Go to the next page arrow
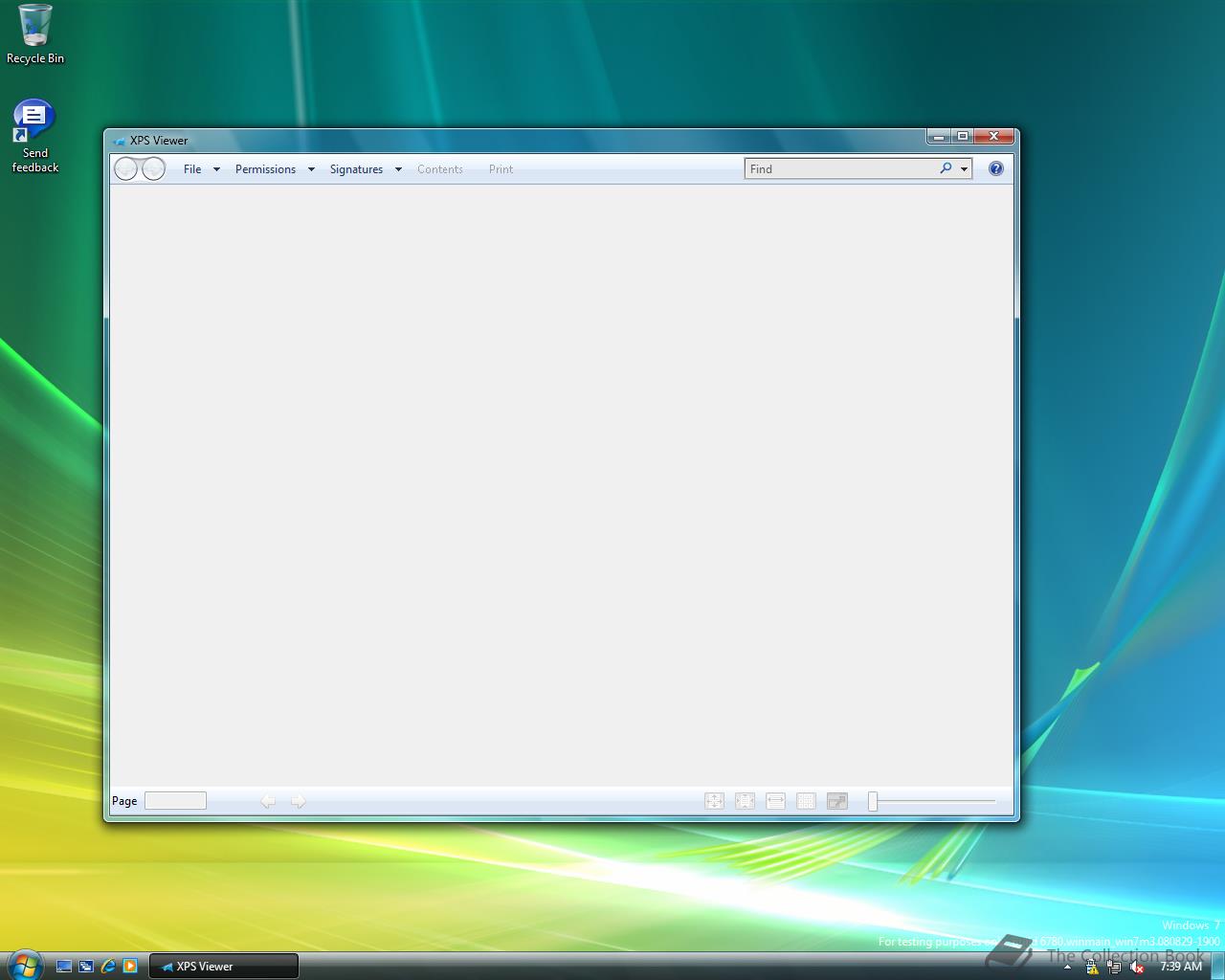This screenshot has width=1225, height=980. tap(299, 801)
